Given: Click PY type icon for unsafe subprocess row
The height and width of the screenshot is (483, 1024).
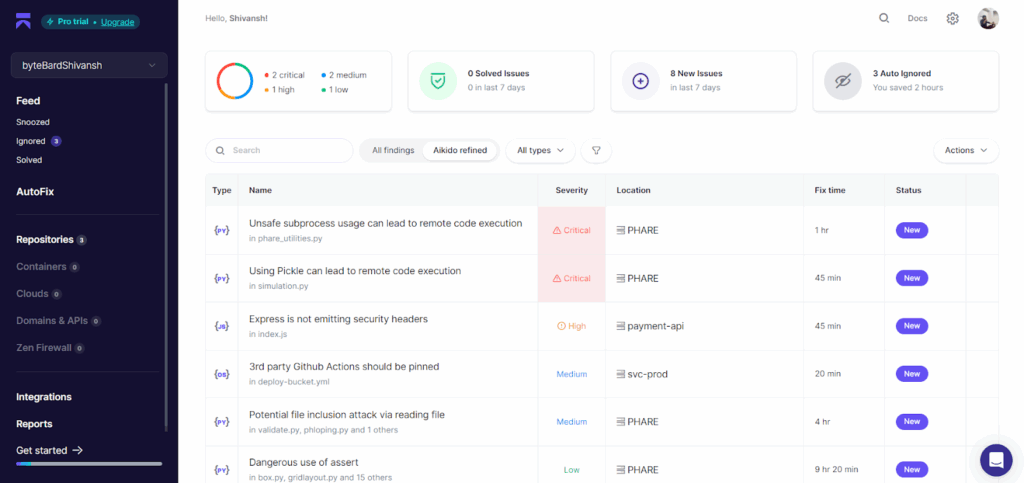Looking at the screenshot, I should tap(222, 230).
